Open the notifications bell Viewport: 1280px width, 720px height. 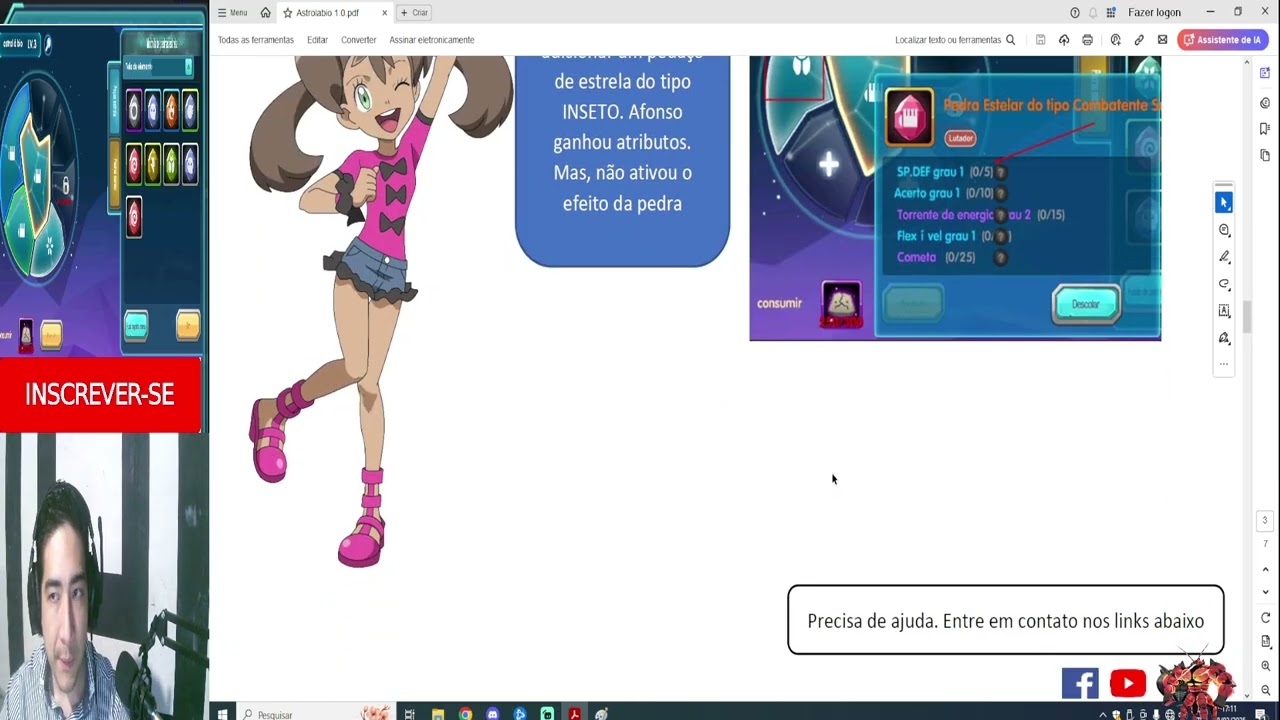click(x=1093, y=13)
